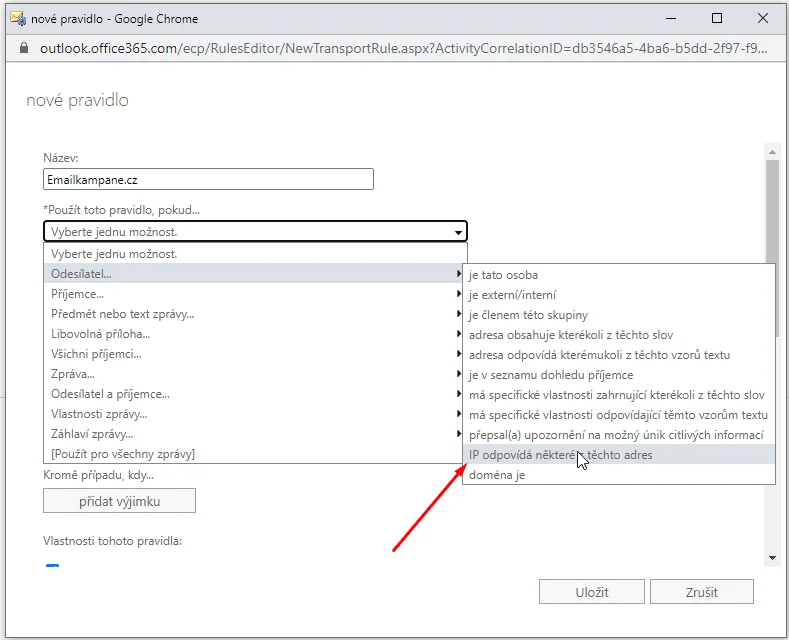
Task: Click the scrollbar up arrow
Action: click(x=772, y=151)
